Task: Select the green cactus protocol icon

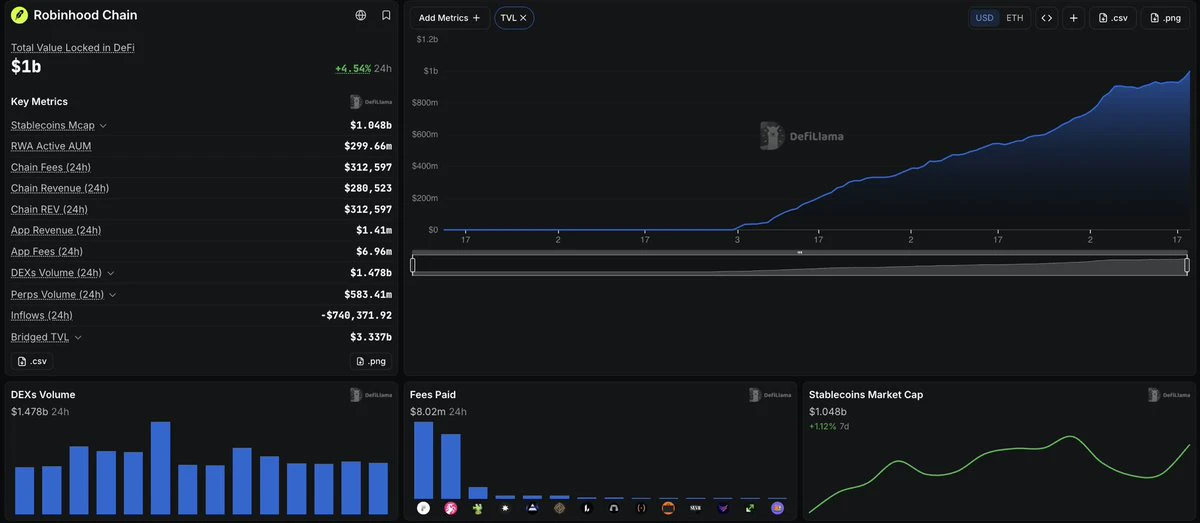Action: (x=478, y=508)
